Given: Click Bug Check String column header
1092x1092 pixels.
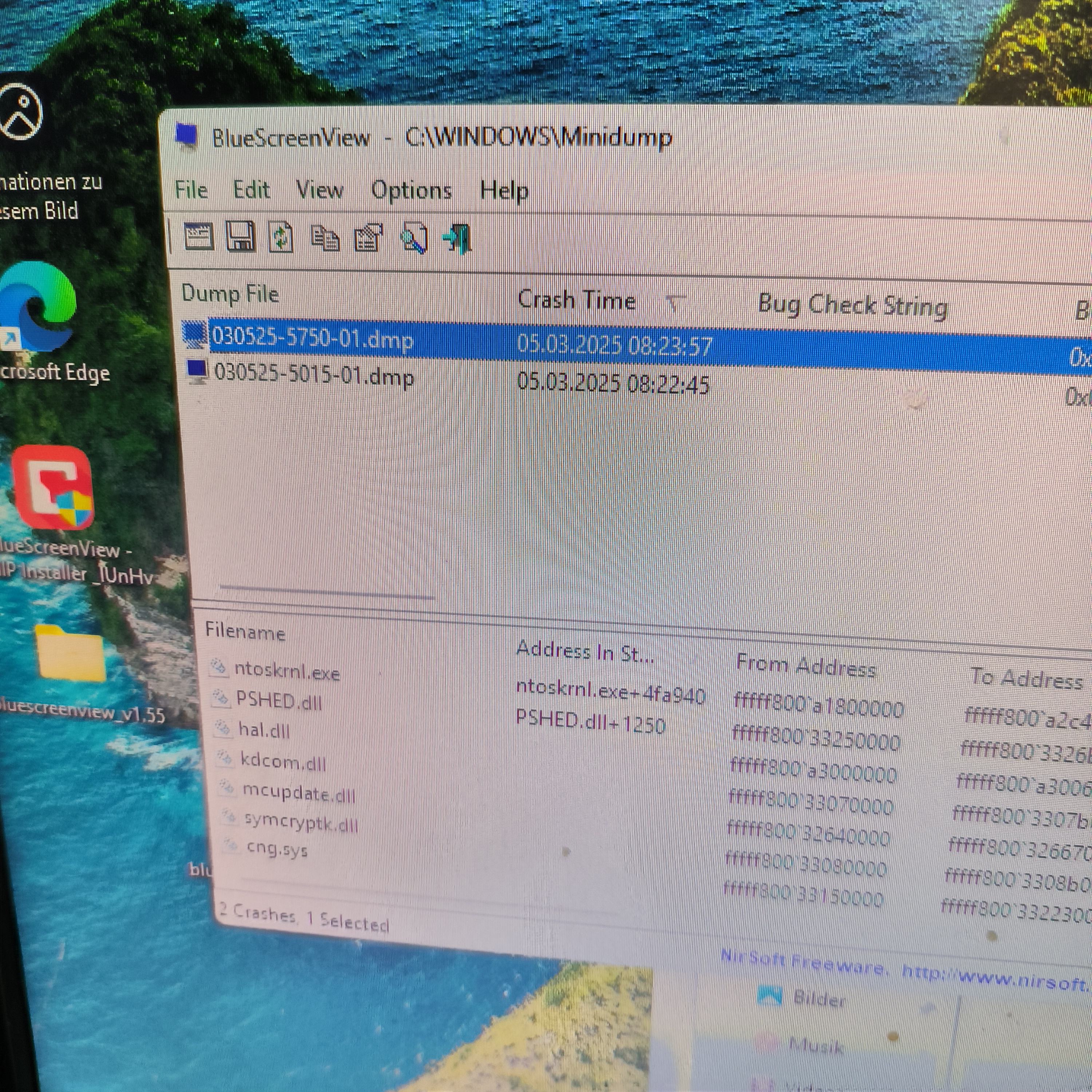Looking at the screenshot, I should pyautogui.click(x=852, y=306).
